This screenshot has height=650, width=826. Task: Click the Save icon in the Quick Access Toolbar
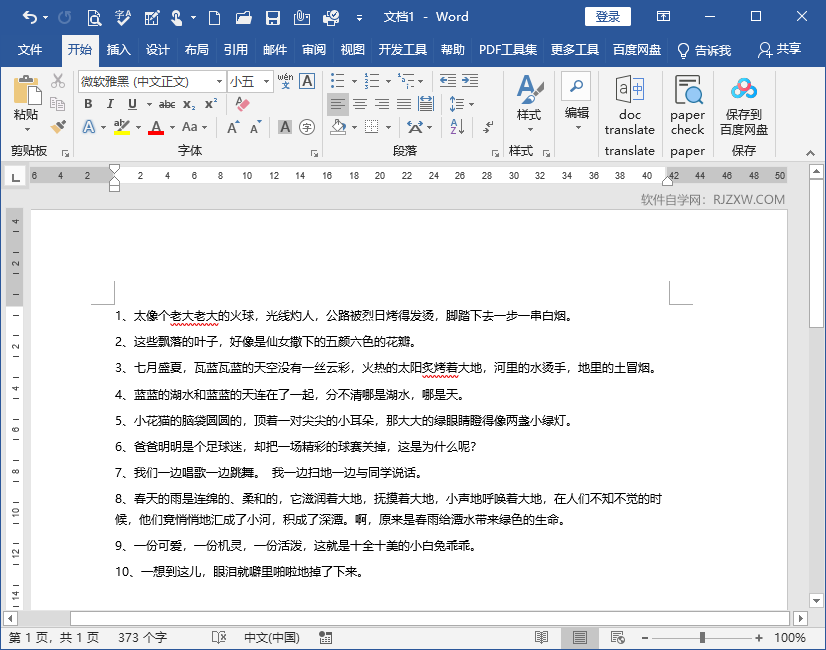pyautogui.click(x=272, y=17)
